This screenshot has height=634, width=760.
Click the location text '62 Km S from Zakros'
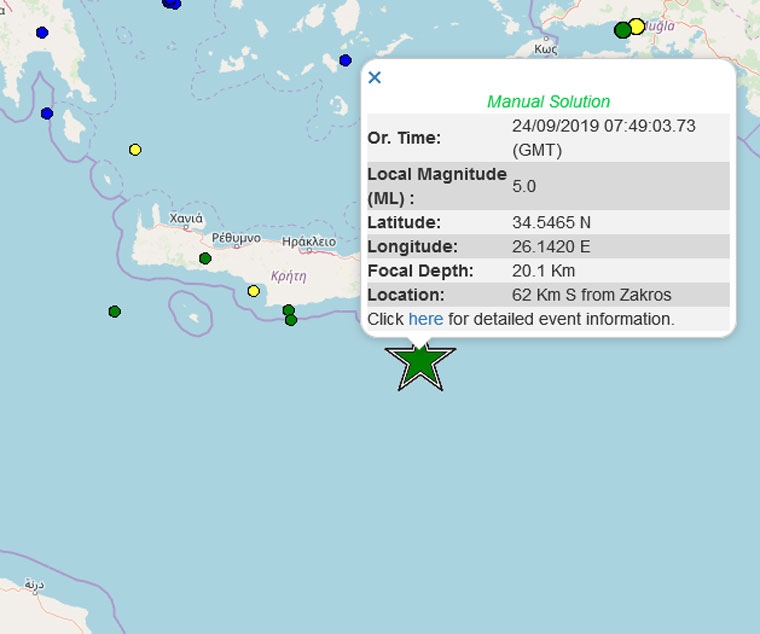click(590, 295)
